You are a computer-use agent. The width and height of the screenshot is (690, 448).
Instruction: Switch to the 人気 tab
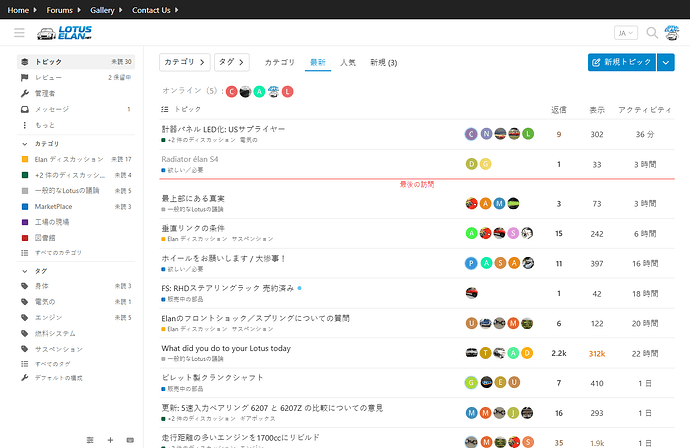point(348,62)
